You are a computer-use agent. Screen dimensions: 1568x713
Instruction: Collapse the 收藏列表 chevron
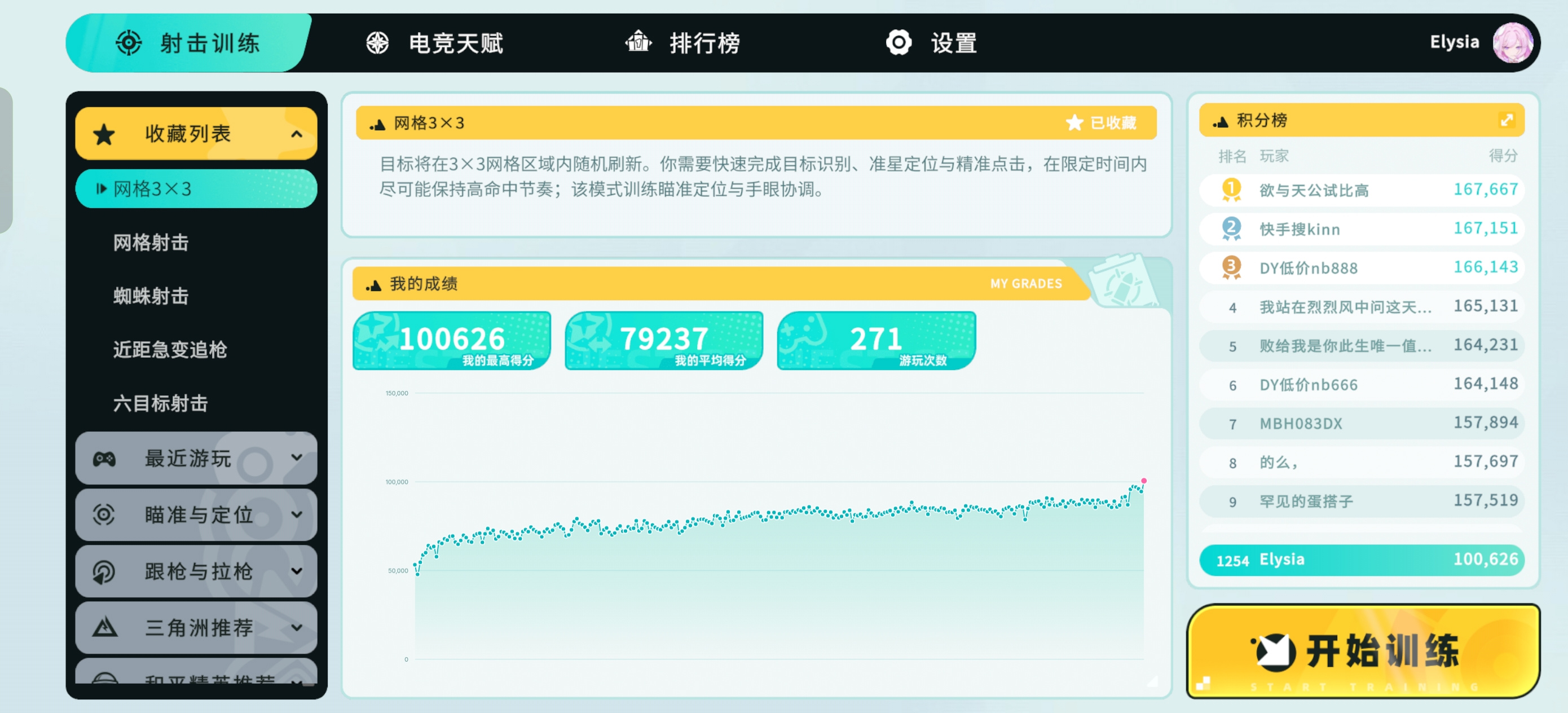297,134
